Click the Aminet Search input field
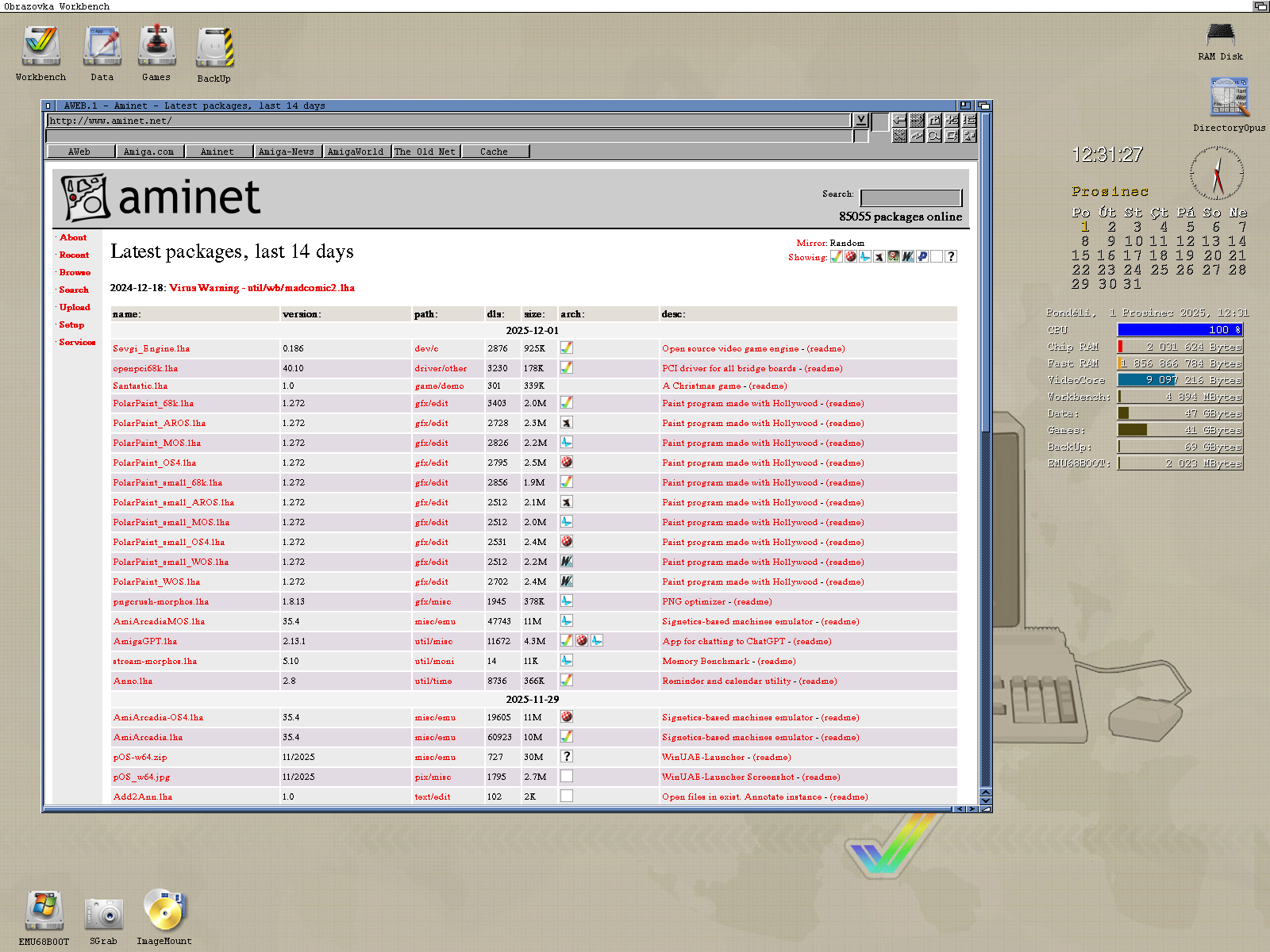The width and height of the screenshot is (1270, 952). point(910,198)
